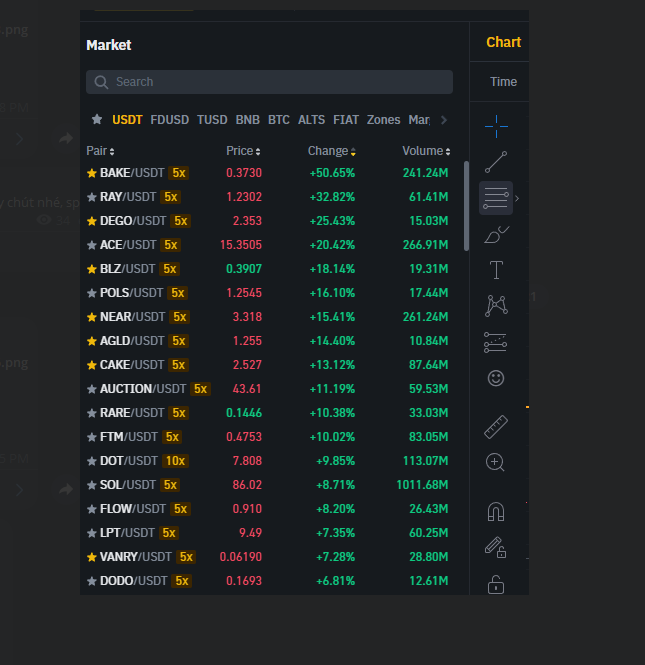This screenshot has width=645, height=665.
Task: Toggle favorite star for CAKE/USDT
Action: click(x=92, y=365)
